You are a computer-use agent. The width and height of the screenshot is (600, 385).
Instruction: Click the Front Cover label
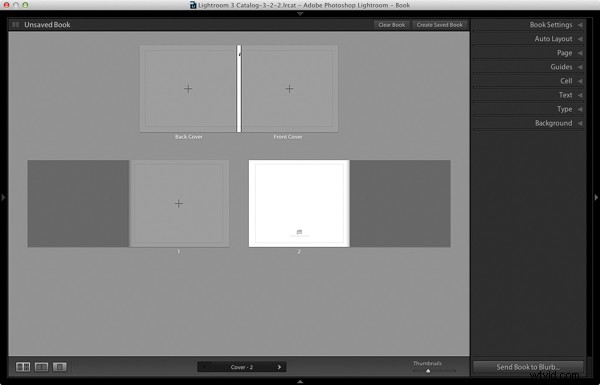point(288,137)
